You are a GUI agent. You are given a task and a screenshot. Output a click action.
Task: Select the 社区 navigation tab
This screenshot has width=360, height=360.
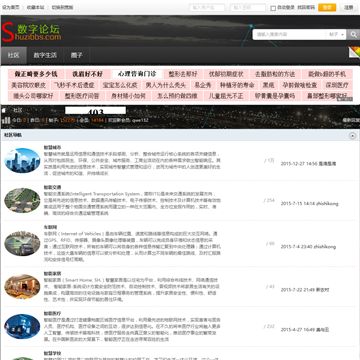14,55
